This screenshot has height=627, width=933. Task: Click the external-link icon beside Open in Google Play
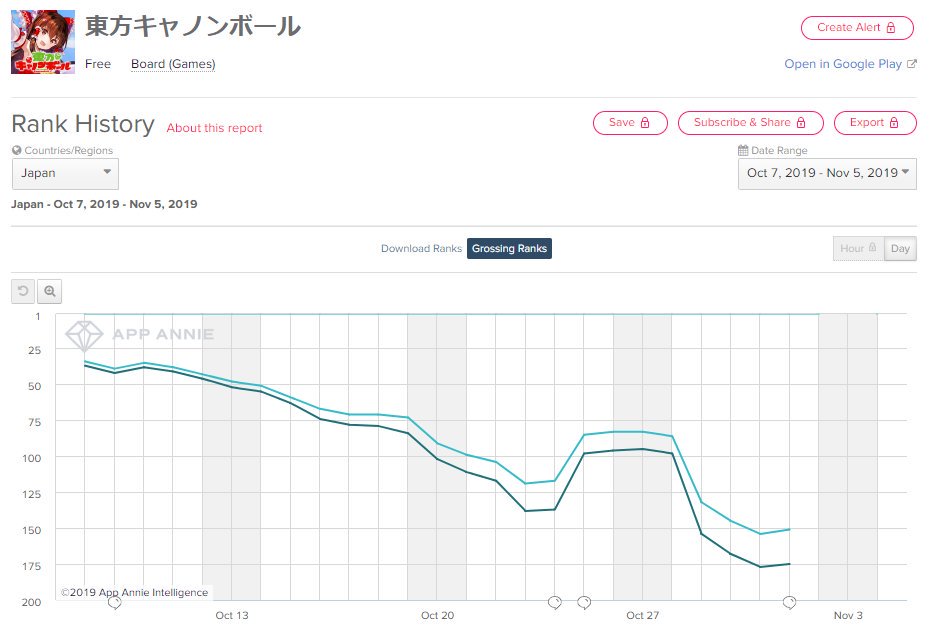tap(911, 64)
